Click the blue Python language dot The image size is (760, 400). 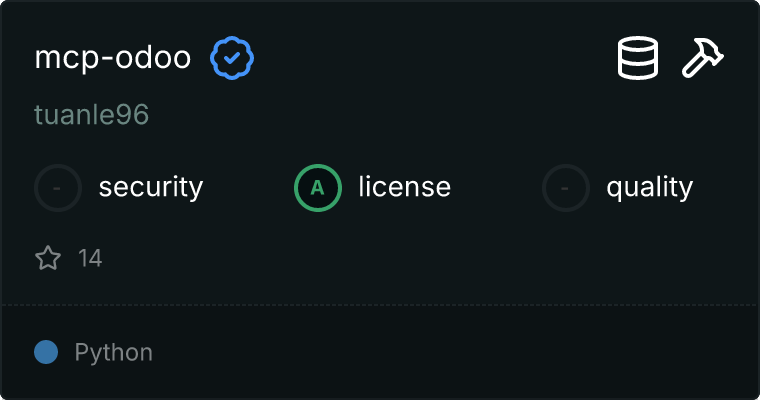click(x=46, y=352)
